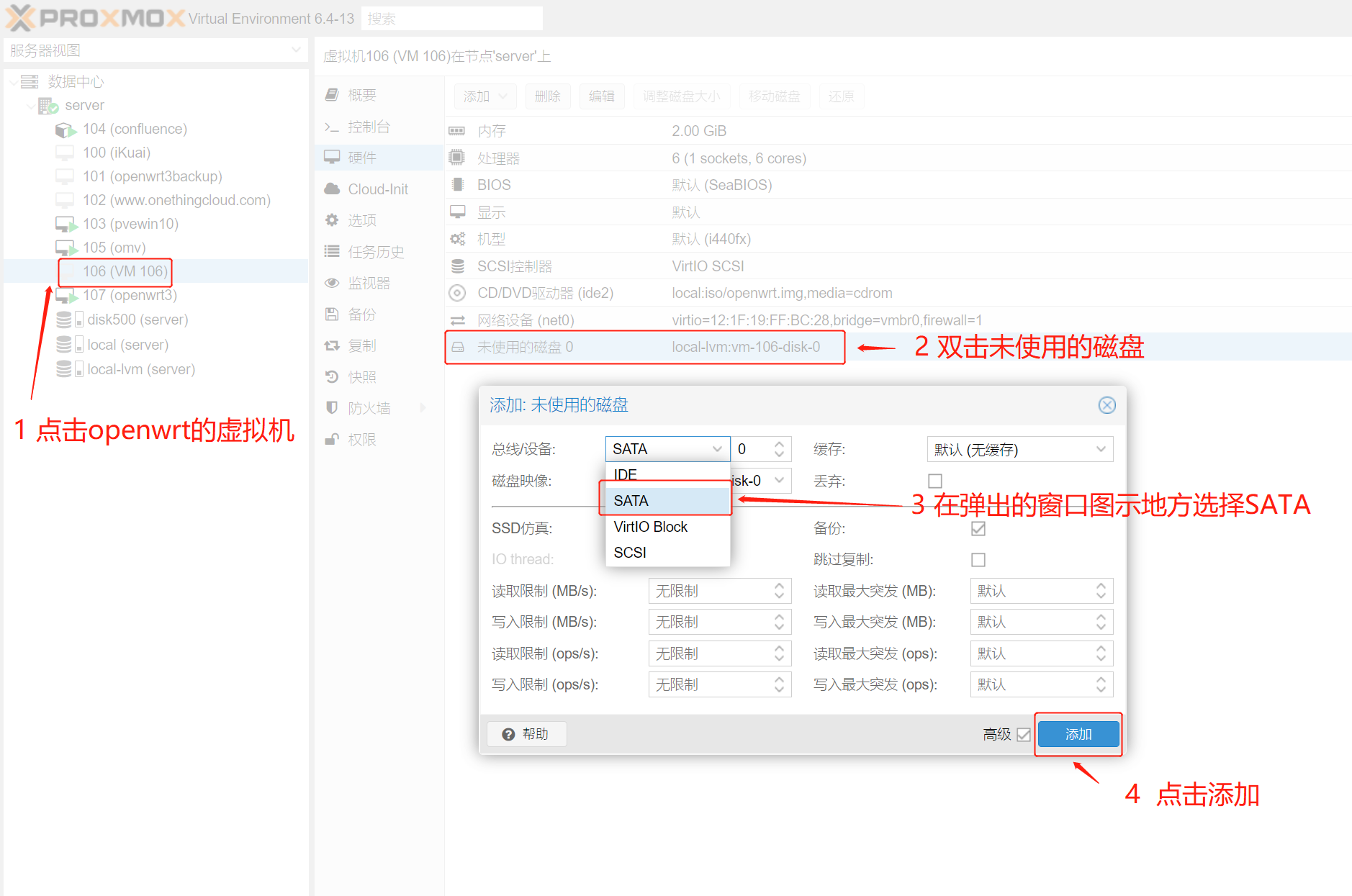Viewport: 1352px width, 896px height.
Task: Click the gears icon in the 机型 row
Action: 457,239
